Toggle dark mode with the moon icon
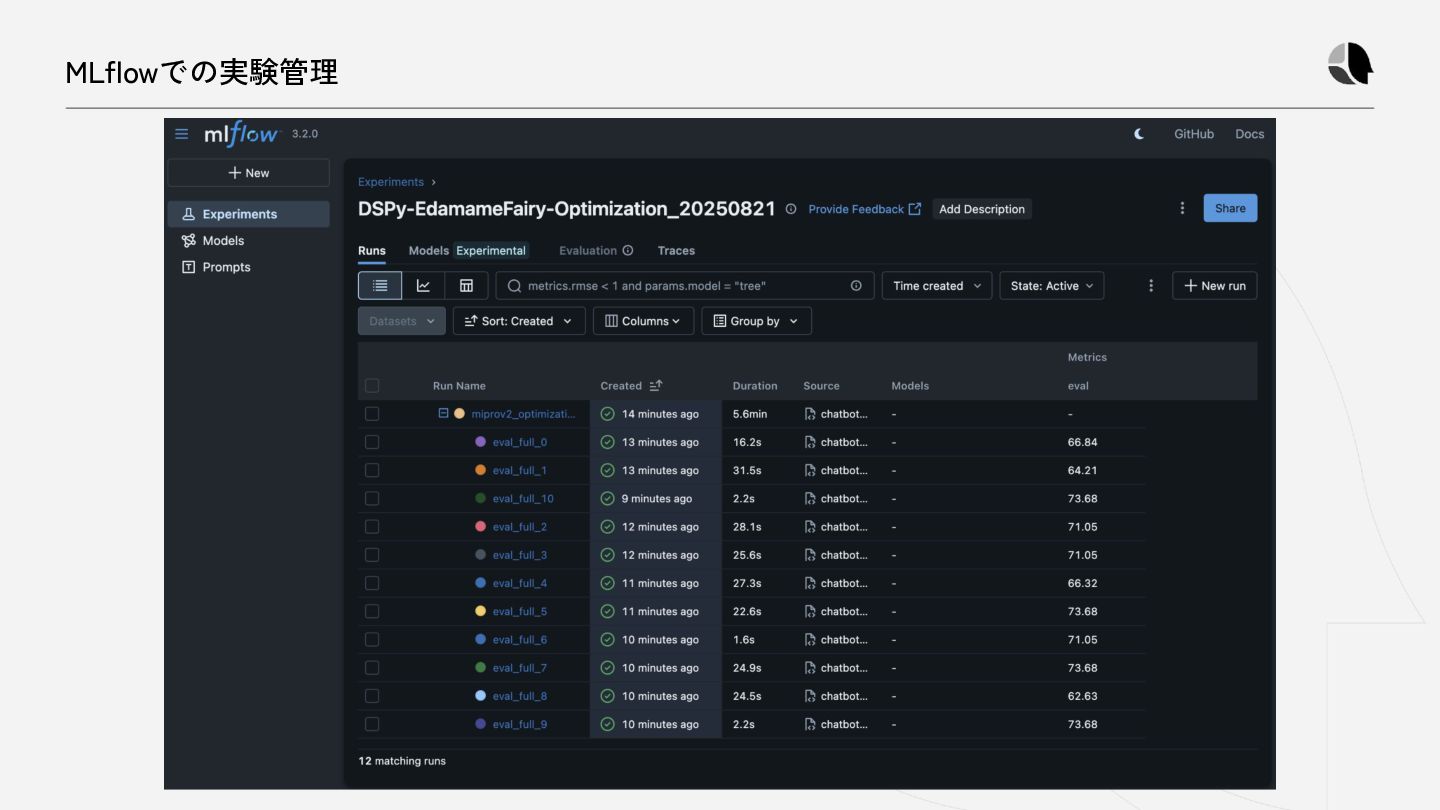The image size is (1440, 810). (1139, 134)
